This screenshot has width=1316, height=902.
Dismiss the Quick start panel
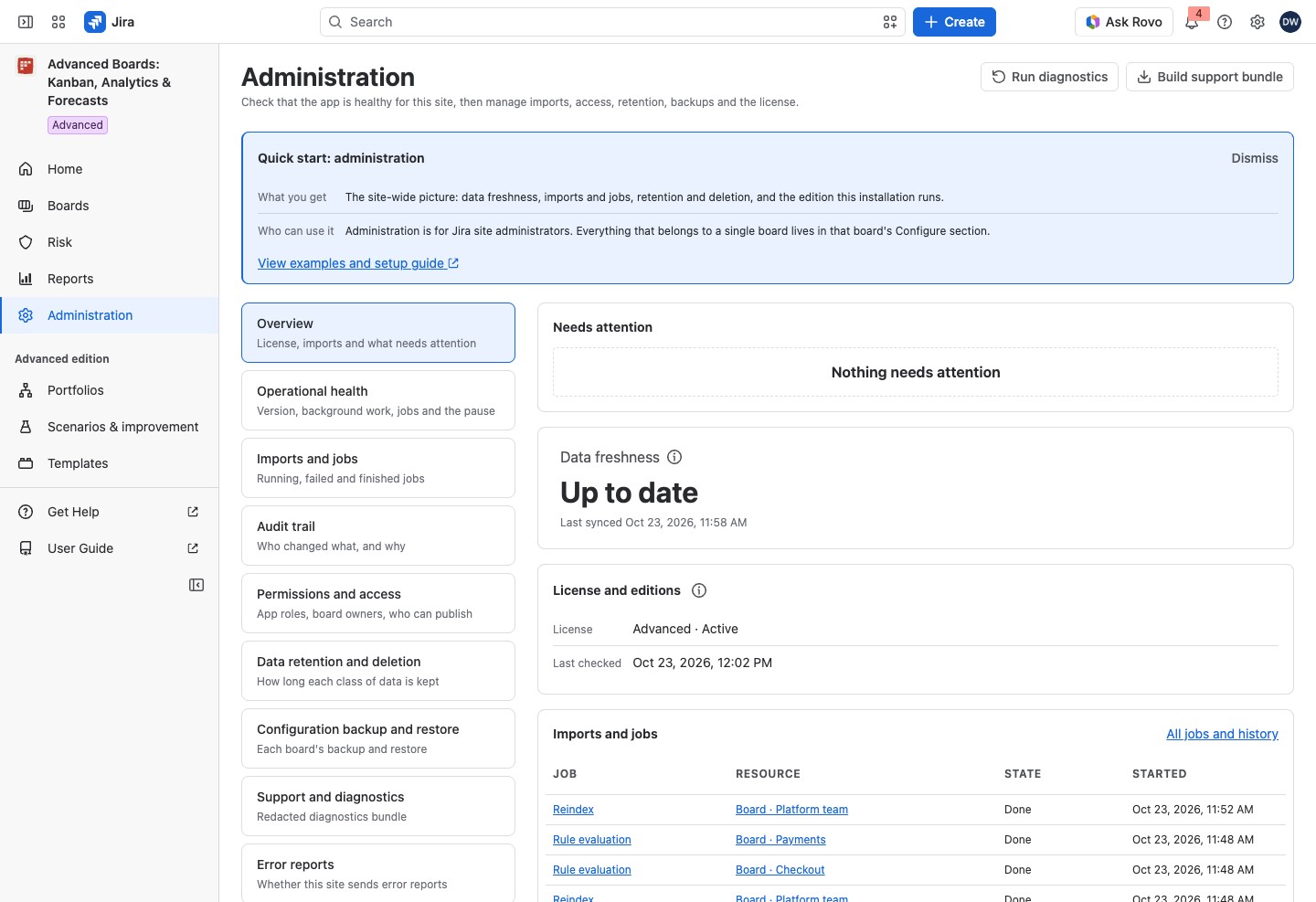tap(1255, 158)
